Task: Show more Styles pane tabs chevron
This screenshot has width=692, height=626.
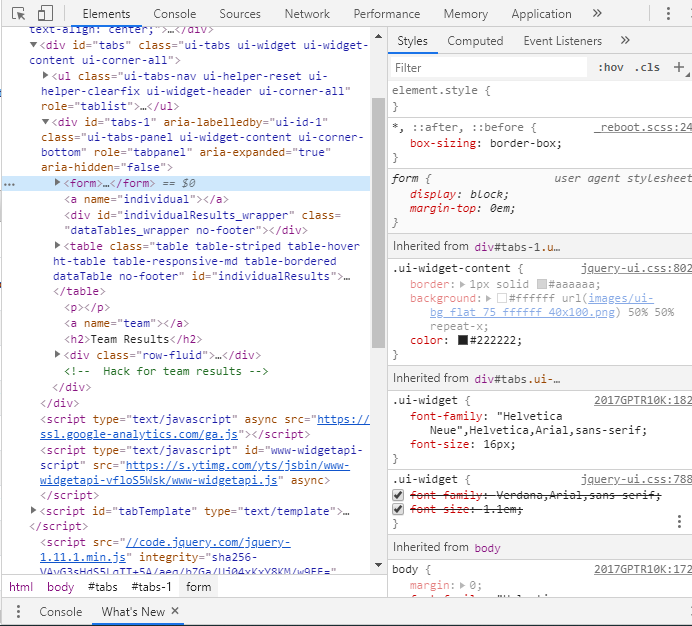Action: click(x=625, y=41)
